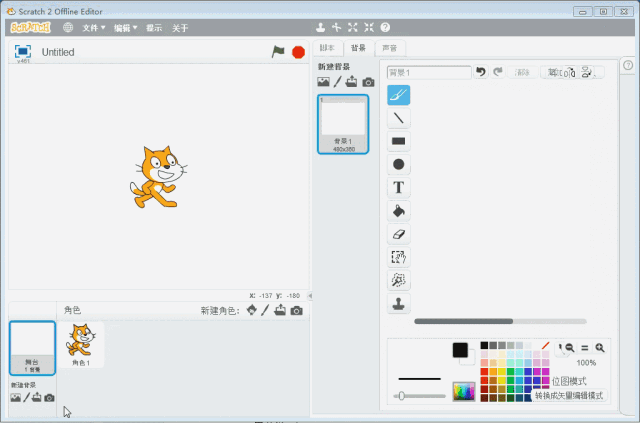The width and height of the screenshot is (640, 423).
Task: Select the 舞台 stage thumbnail
Action: (32, 348)
